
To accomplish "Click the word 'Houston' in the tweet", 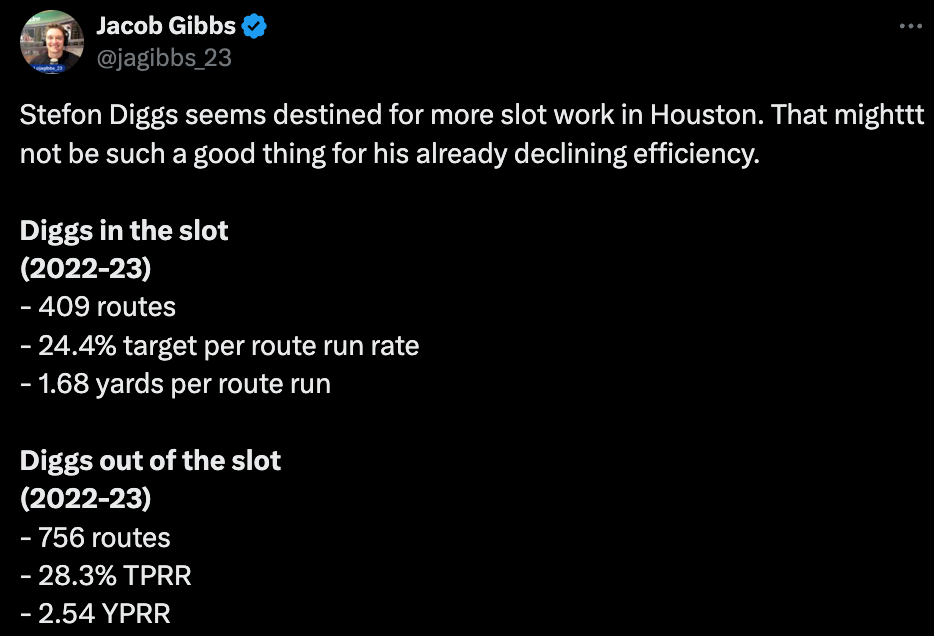I will 706,114.
